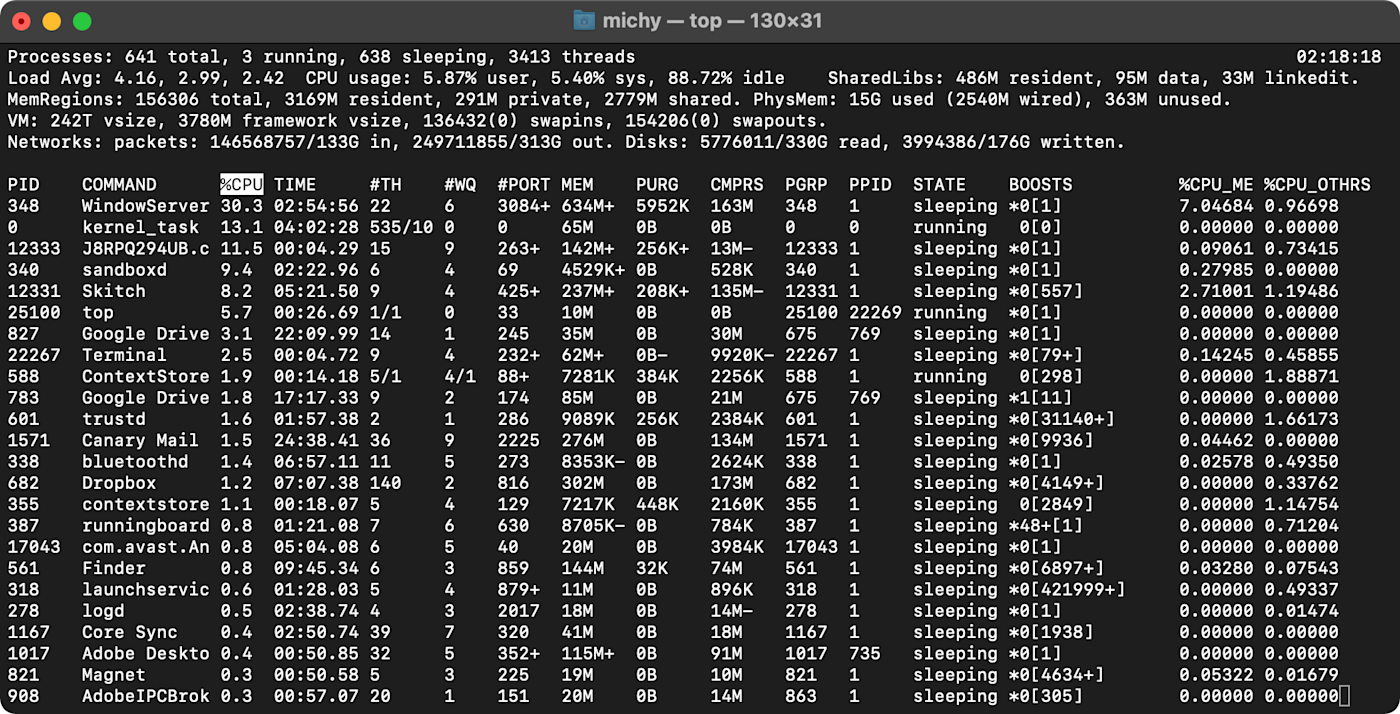Image resolution: width=1400 pixels, height=714 pixels.
Task: Click the "PhysMem: 15G used" text
Action: click(843, 99)
